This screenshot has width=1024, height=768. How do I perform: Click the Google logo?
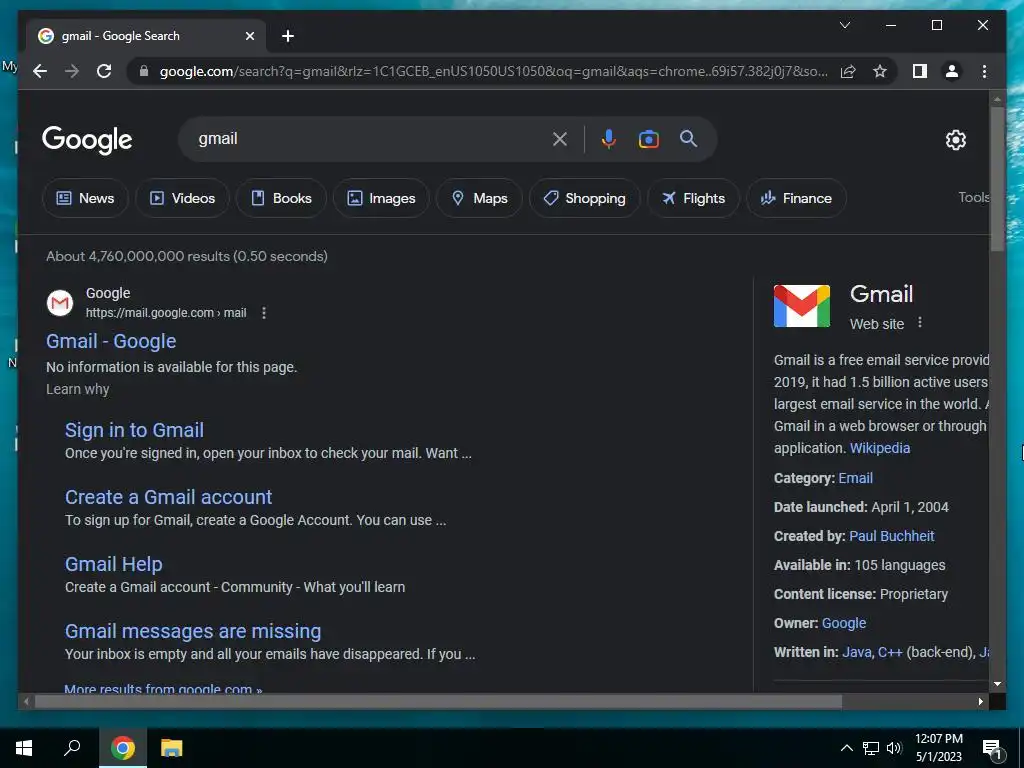87,139
